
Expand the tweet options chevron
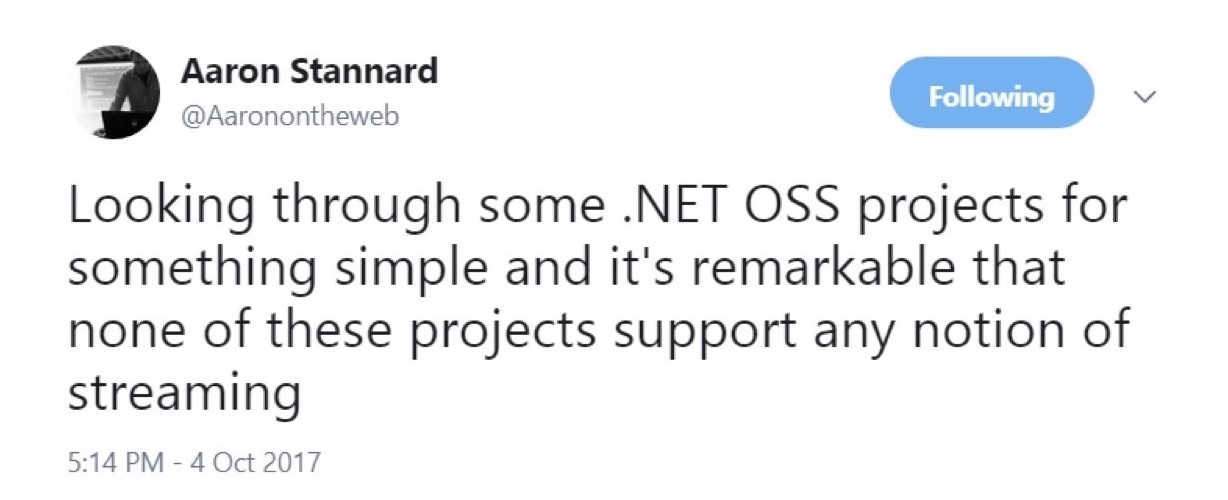click(1145, 97)
